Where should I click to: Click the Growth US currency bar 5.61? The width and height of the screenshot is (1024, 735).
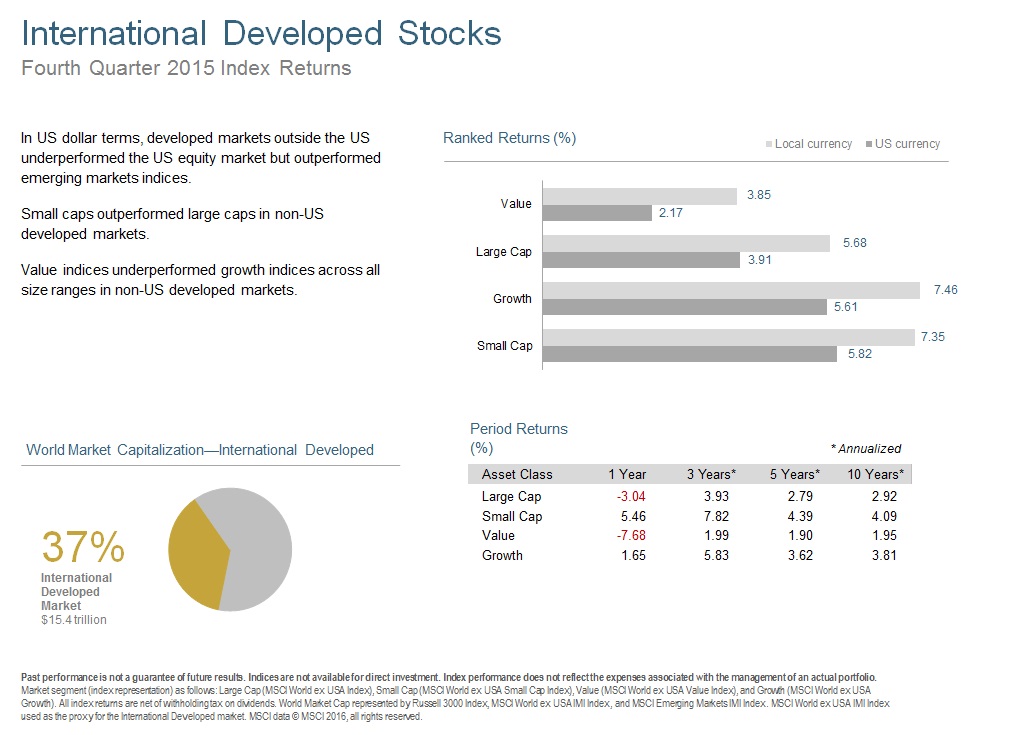pyautogui.click(x=685, y=307)
